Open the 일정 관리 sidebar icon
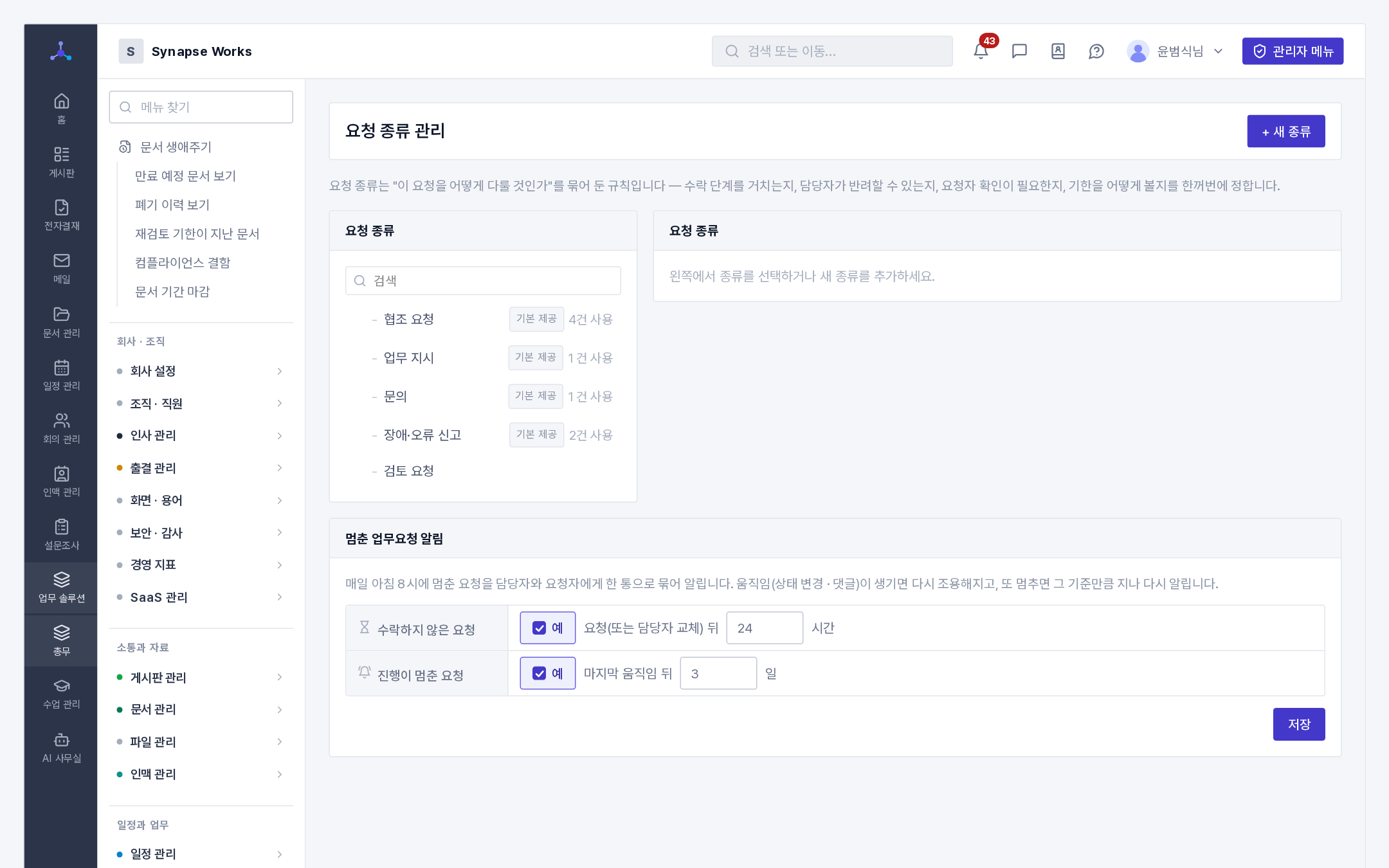The width and height of the screenshot is (1389, 868). click(61, 375)
